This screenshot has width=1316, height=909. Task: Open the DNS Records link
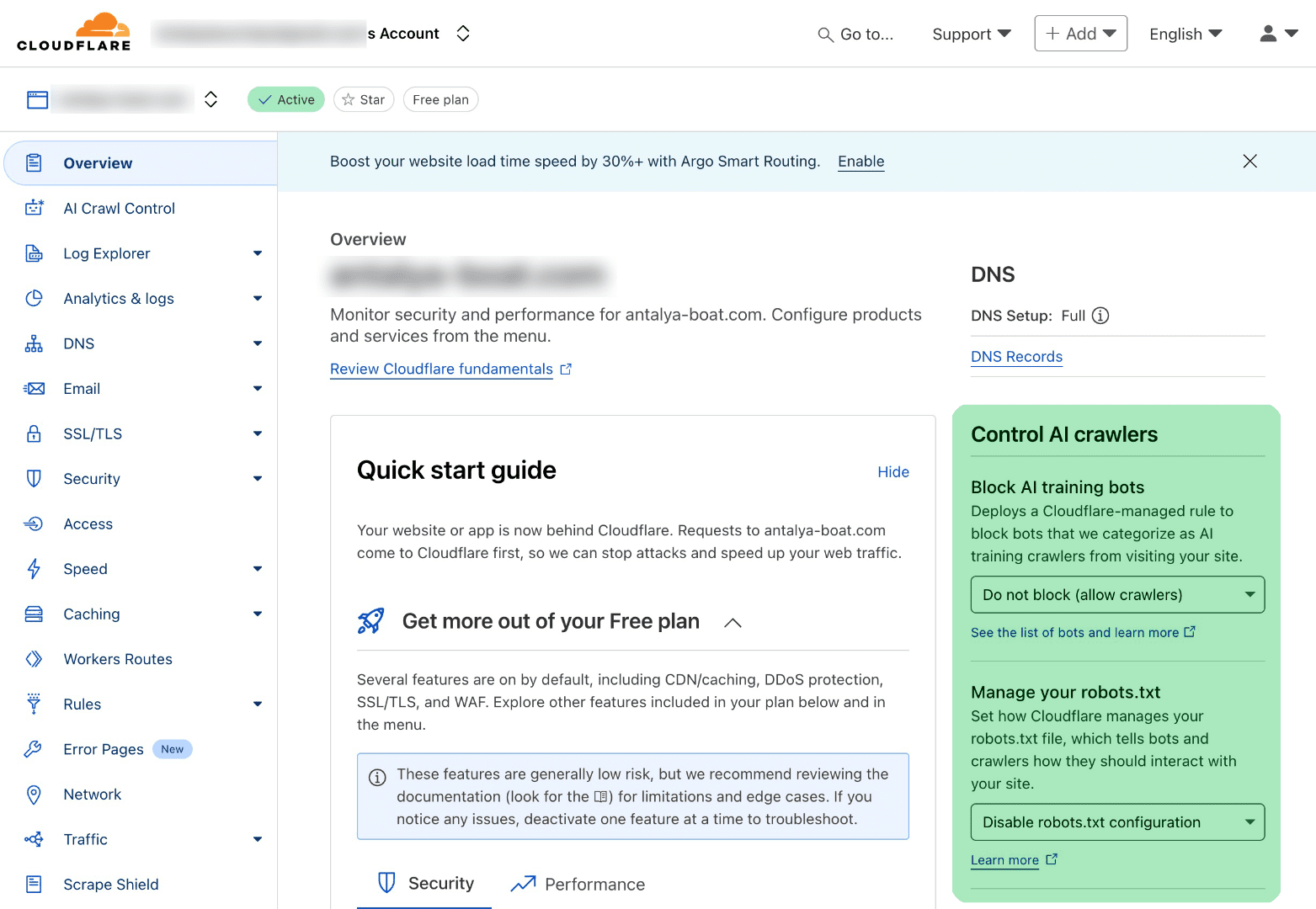coord(1016,356)
